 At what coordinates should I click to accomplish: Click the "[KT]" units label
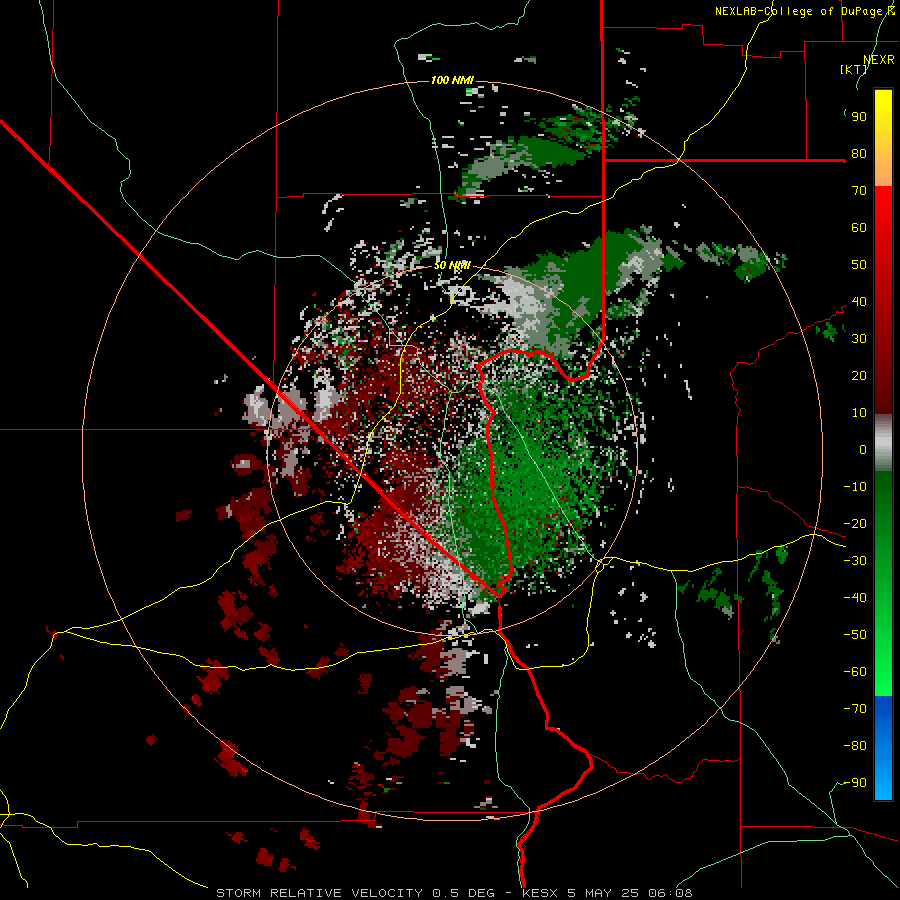pos(854,69)
